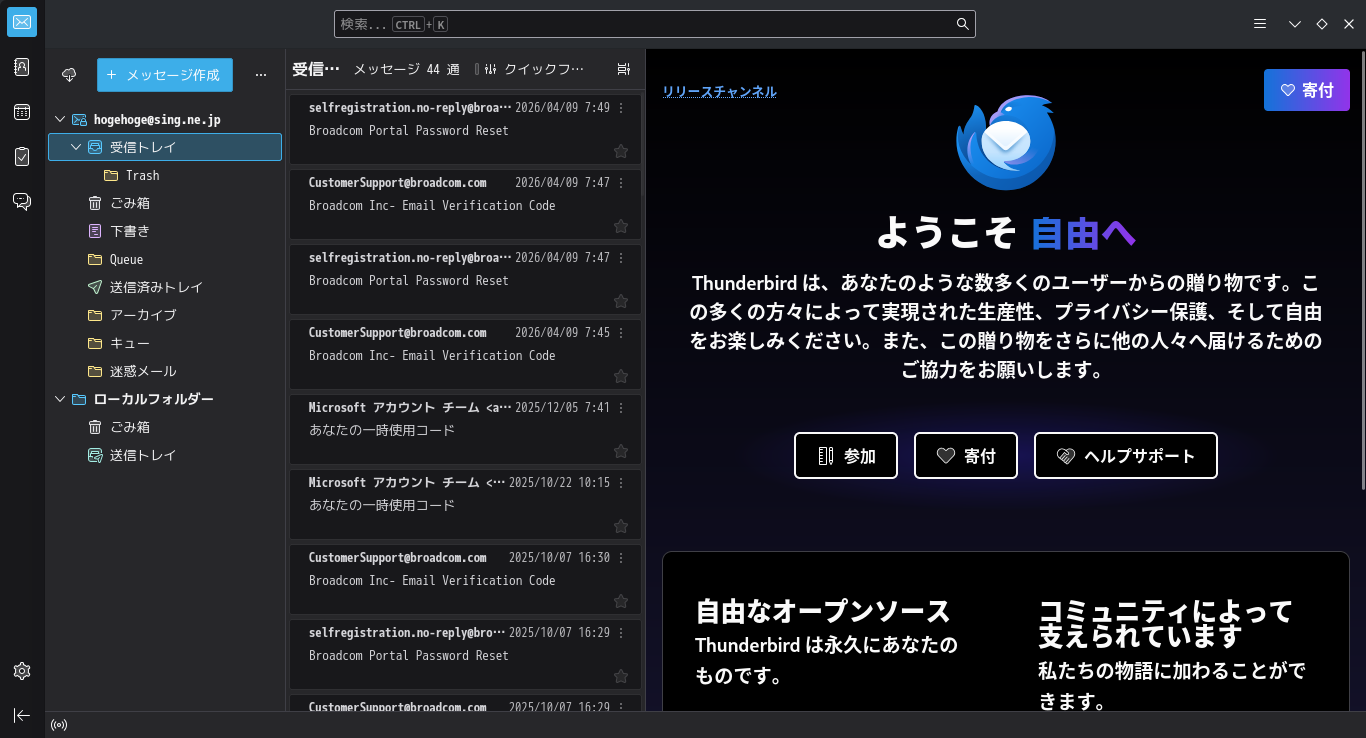The height and width of the screenshot is (738, 1366).
Task: Open the 送信済みトレイ sent folder
Action: tap(165, 287)
